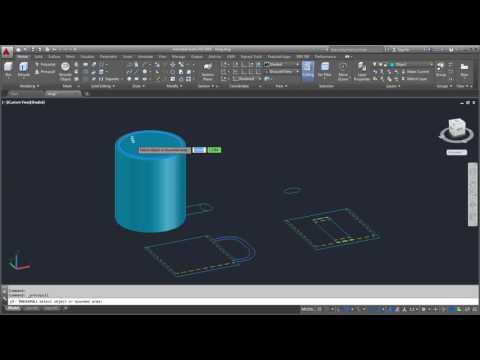The width and height of the screenshot is (480, 360).
Task: Switch to the Manage ribbon tab
Action: point(178,57)
